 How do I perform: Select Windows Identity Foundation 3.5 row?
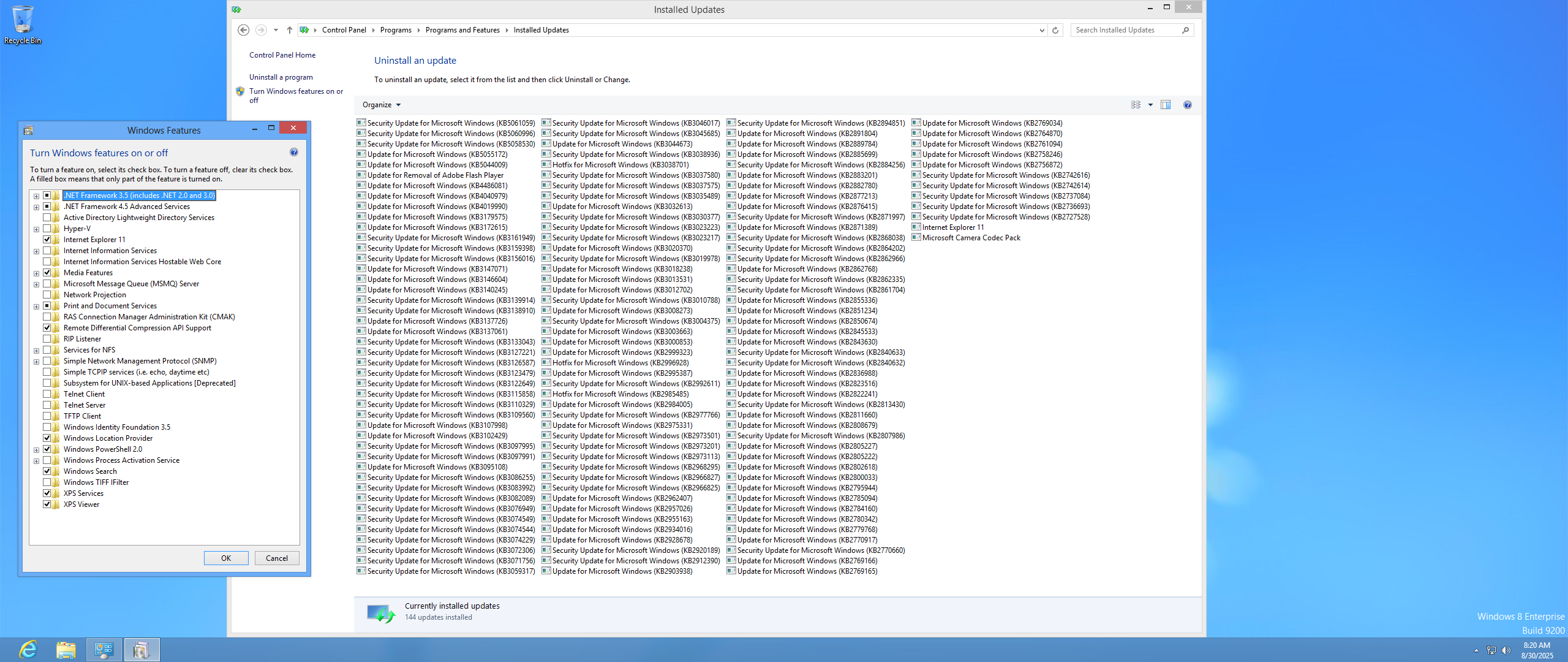pos(117,427)
